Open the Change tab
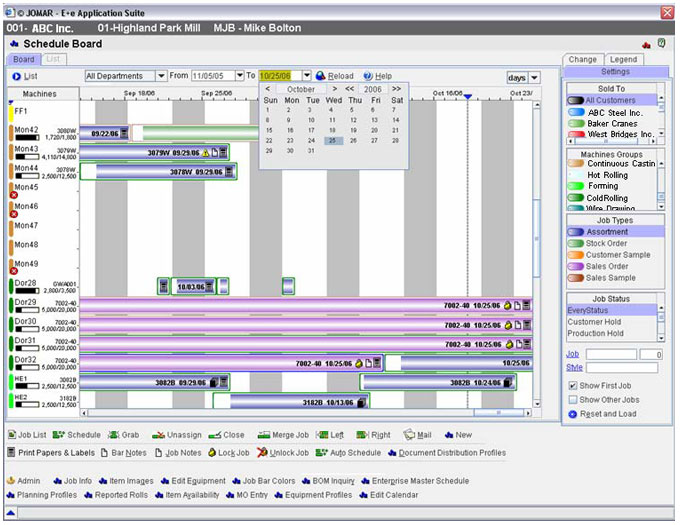 (582, 59)
